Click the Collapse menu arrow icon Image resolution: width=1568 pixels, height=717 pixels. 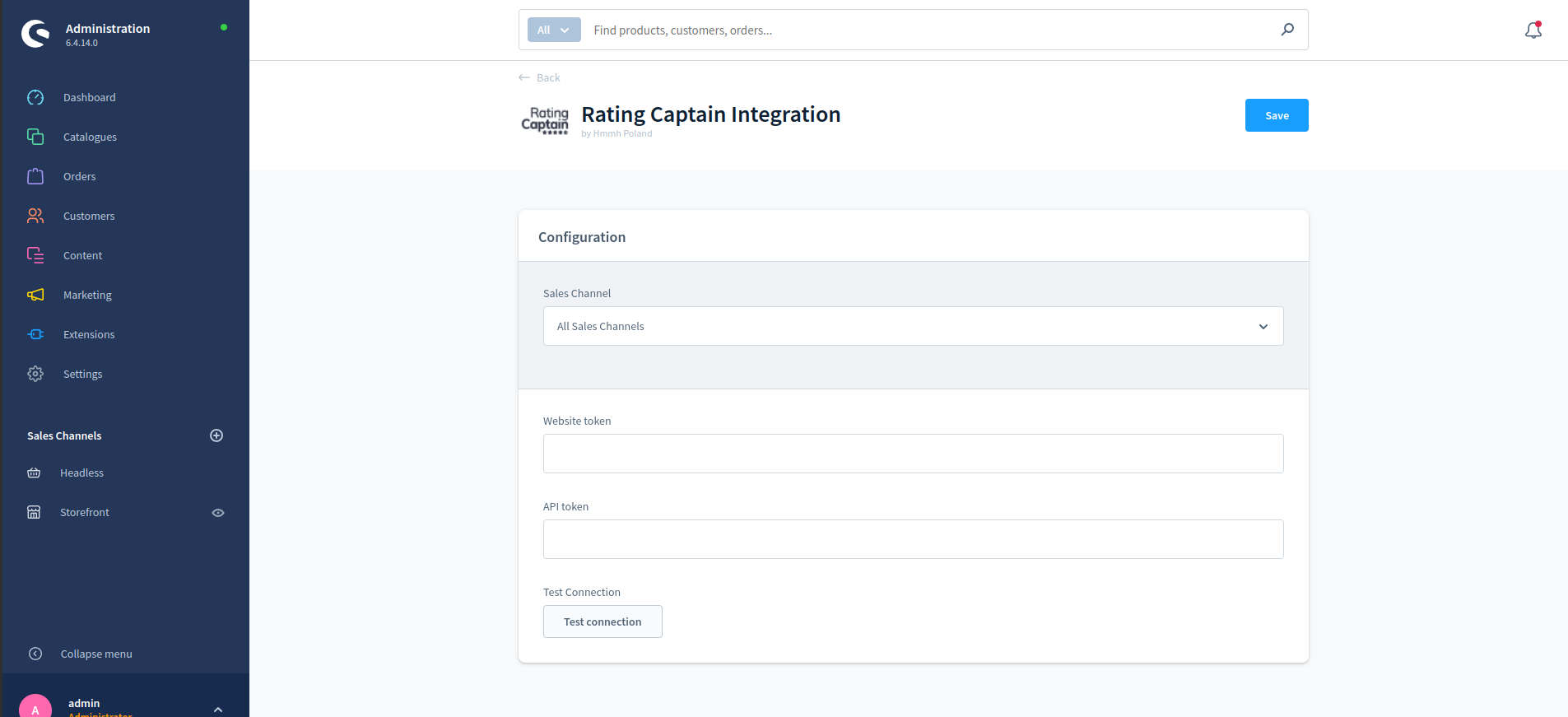[35, 654]
